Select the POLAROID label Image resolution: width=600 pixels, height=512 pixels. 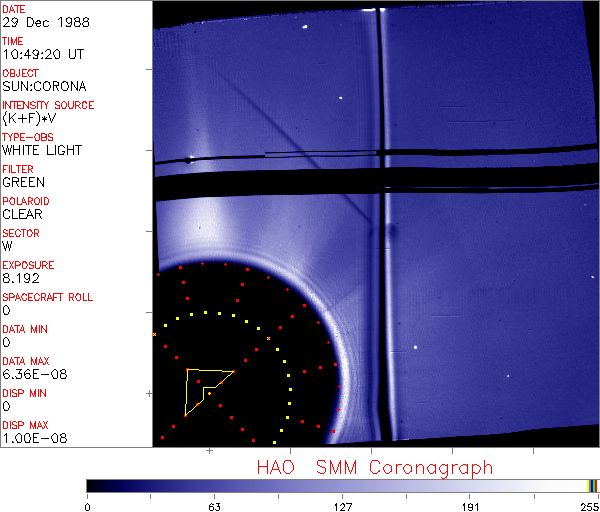point(25,200)
